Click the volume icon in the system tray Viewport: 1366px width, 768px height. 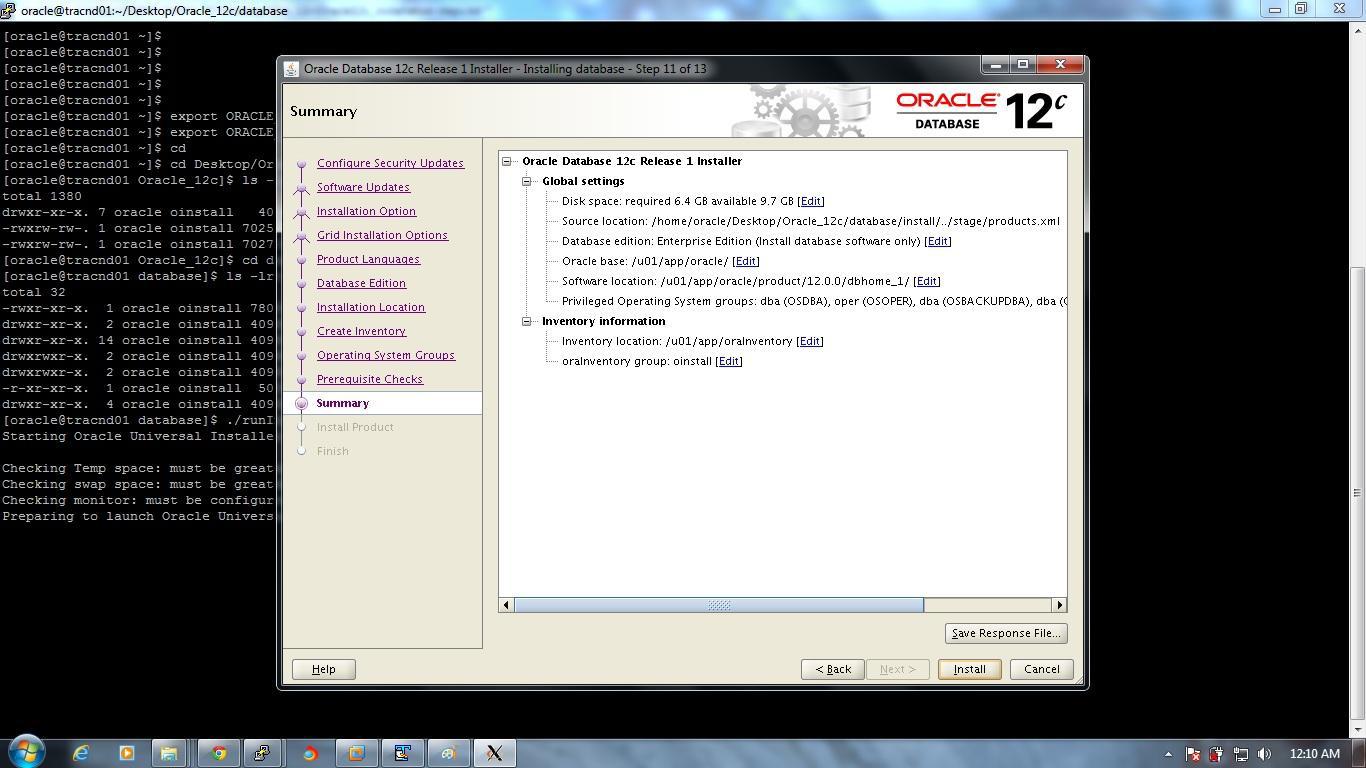1263,755
